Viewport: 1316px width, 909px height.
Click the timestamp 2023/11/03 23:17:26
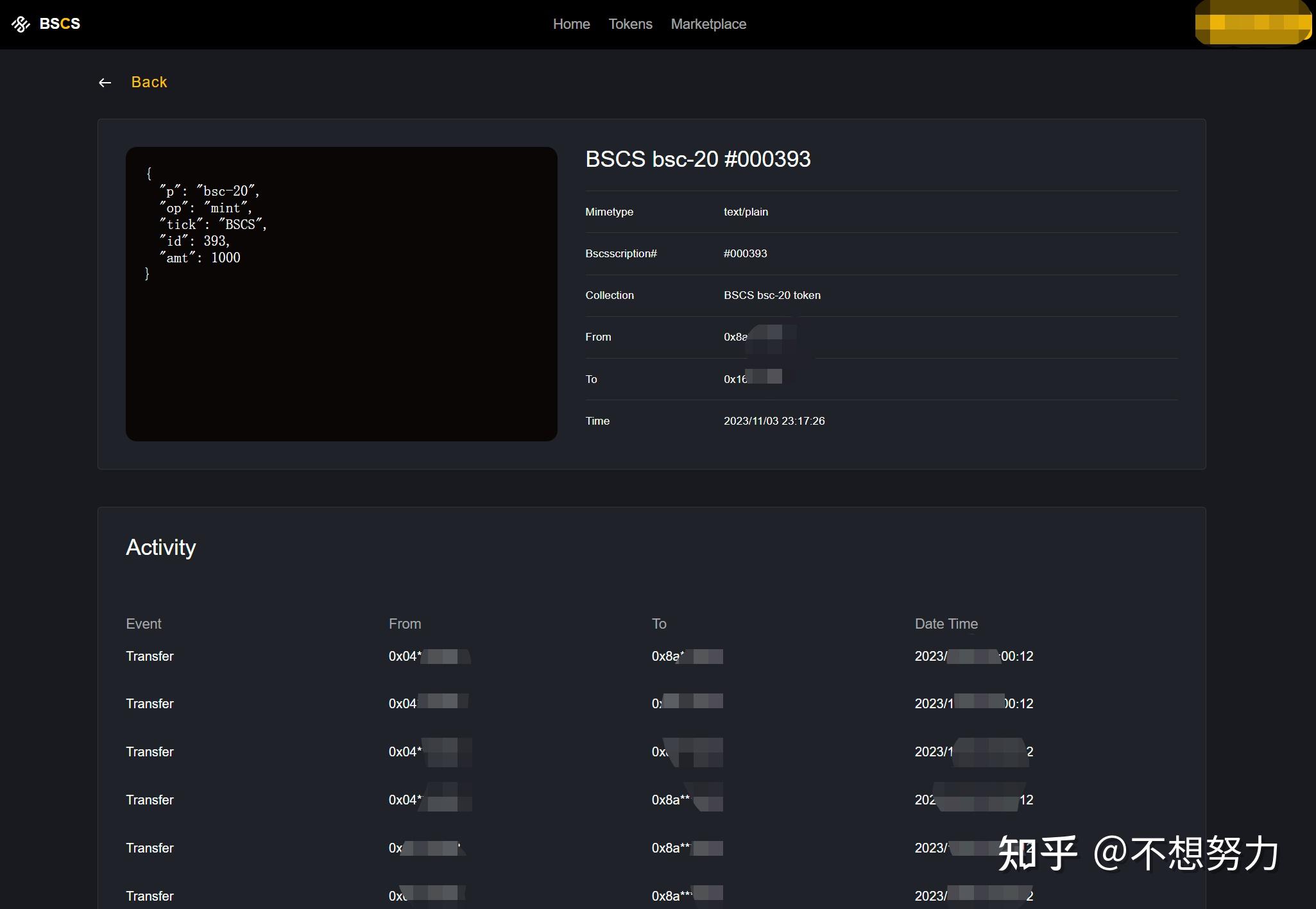click(x=774, y=421)
